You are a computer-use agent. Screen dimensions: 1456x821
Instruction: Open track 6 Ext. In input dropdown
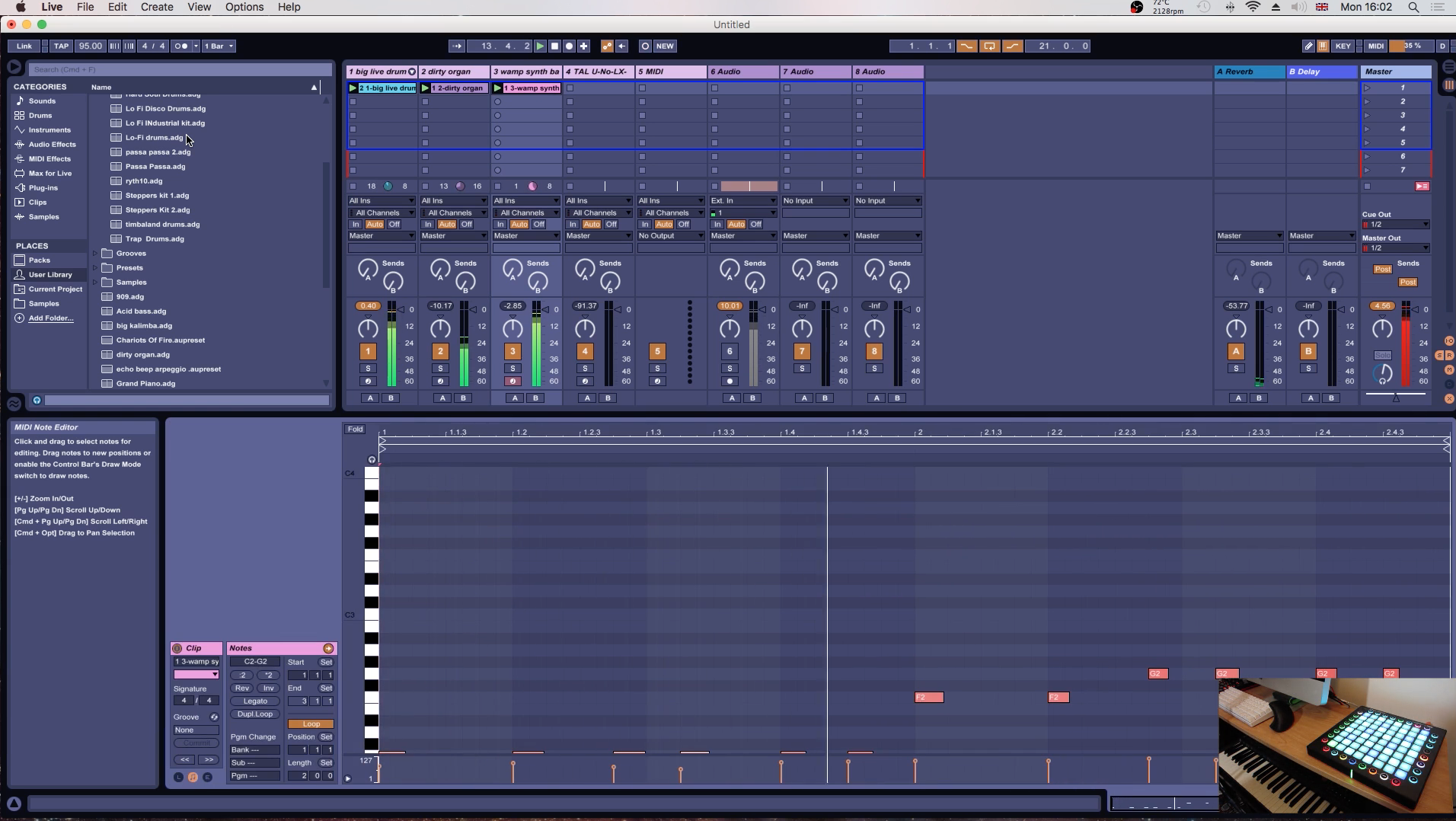[x=743, y=200]
